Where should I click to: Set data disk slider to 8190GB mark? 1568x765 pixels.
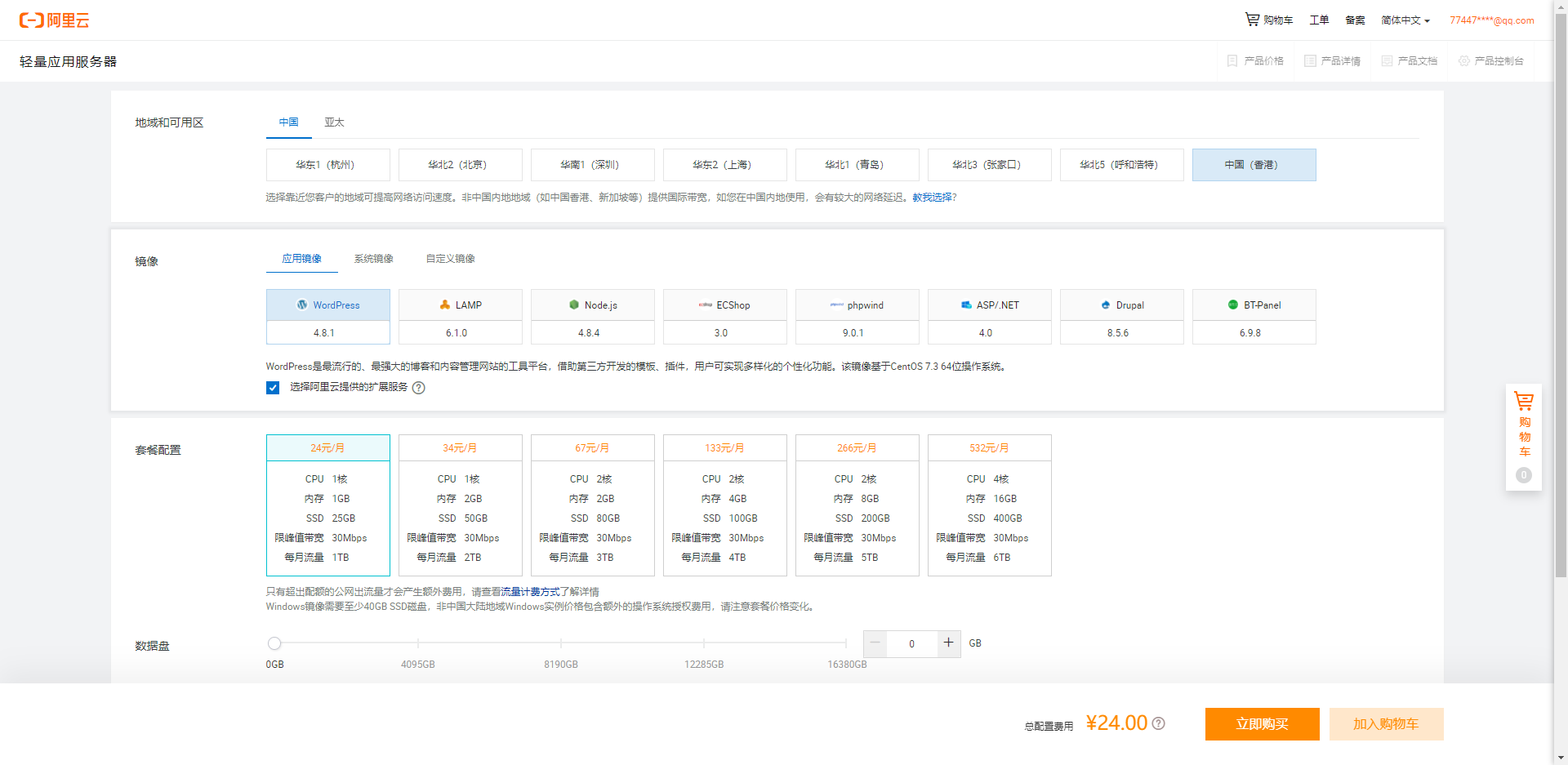[x=561, y=643]
